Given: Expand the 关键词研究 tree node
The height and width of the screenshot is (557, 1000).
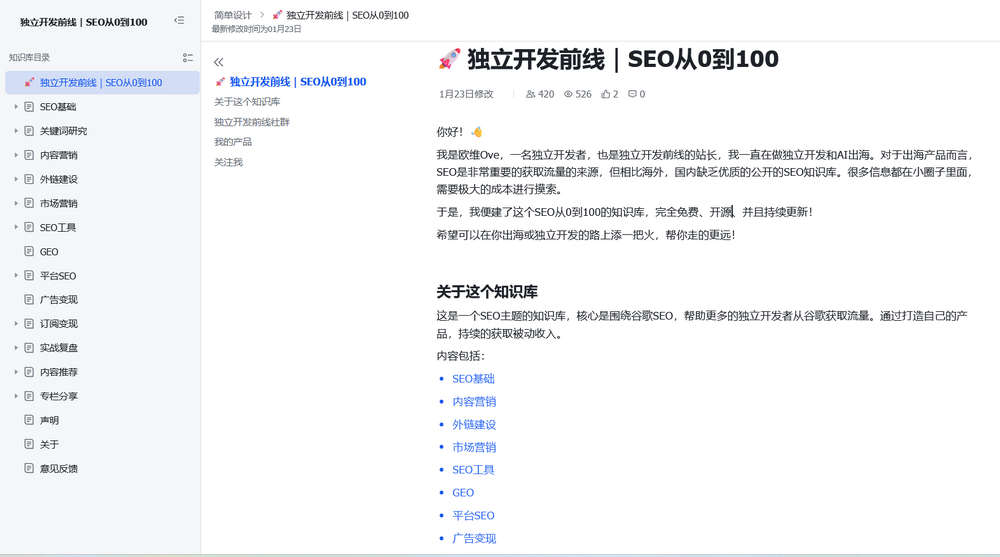Looking at the screenshot, I should tap(16, 131).
